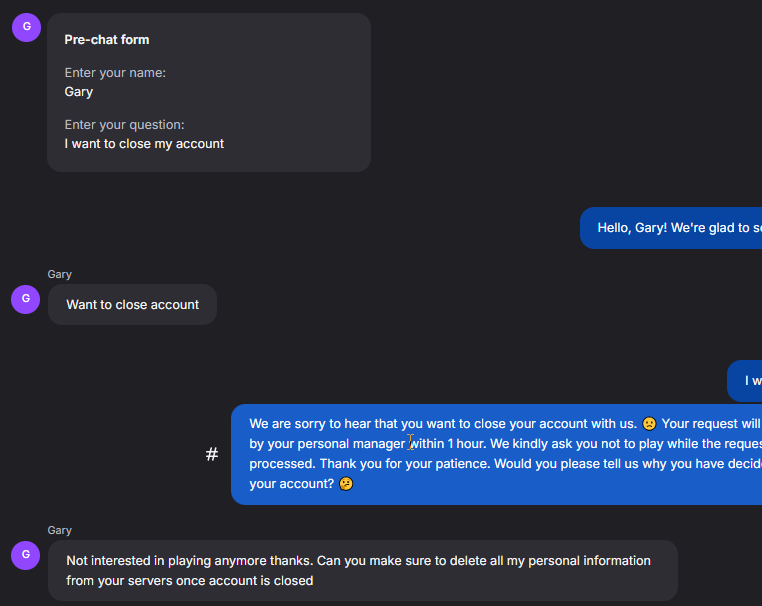762x606 pixels.
Task: Click the "Enter your question:" label
Action: pos(124,125)
